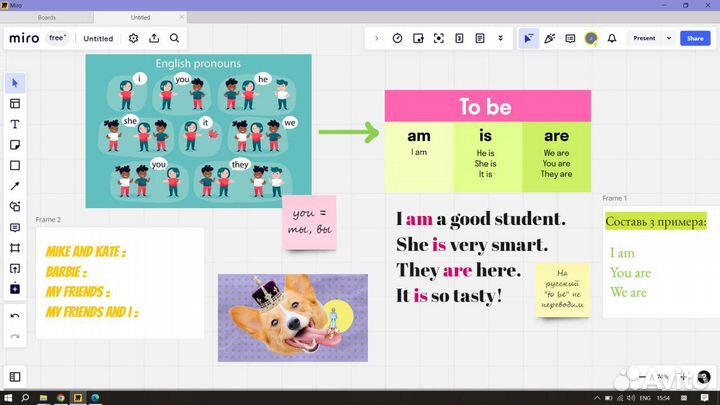Screen dimensions: 720x405
Task: Pick the Connection line arrow tool
Action: pyautogui.click(x=15, y=186)
